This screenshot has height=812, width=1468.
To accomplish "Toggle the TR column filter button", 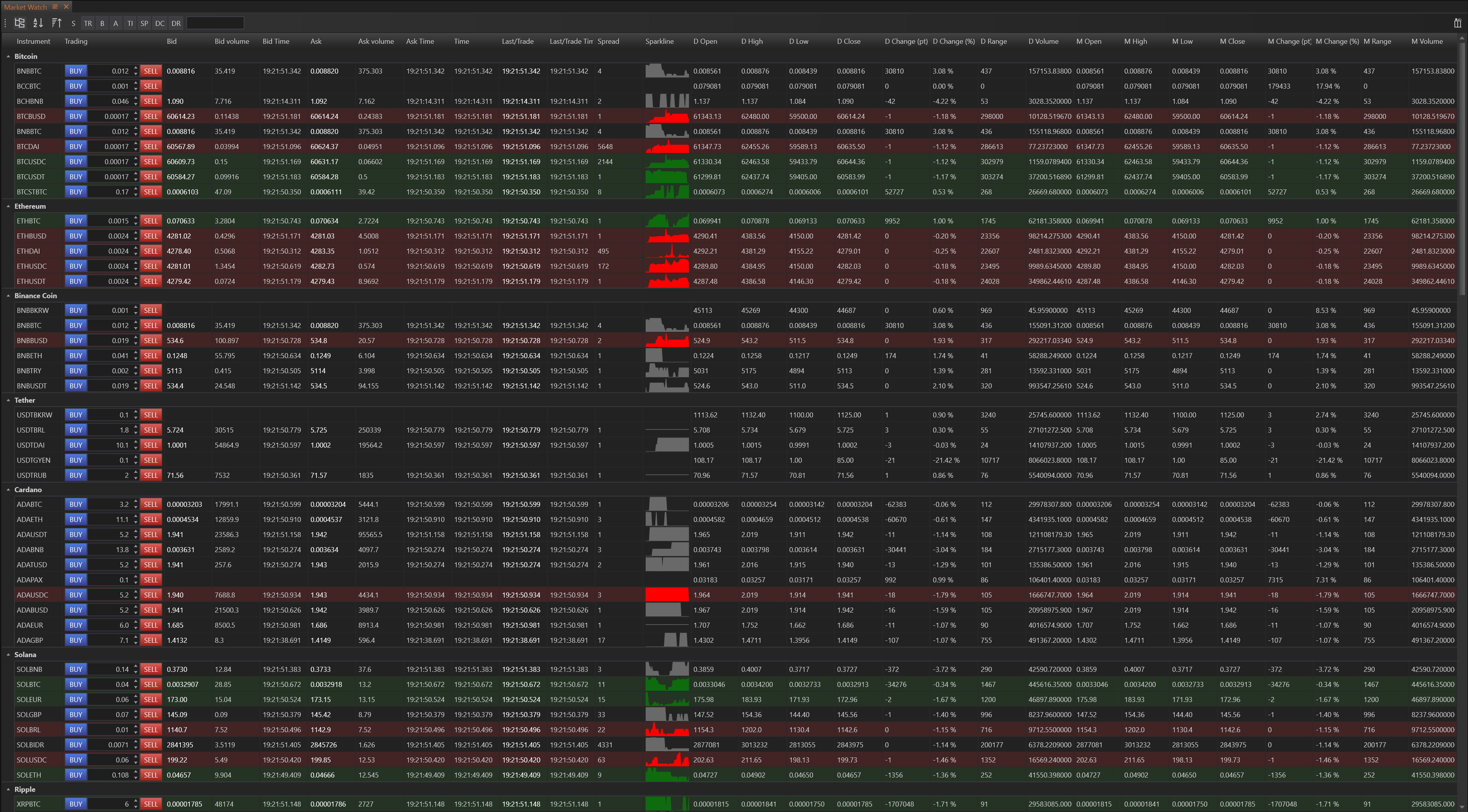I will (x=88, y=23).
